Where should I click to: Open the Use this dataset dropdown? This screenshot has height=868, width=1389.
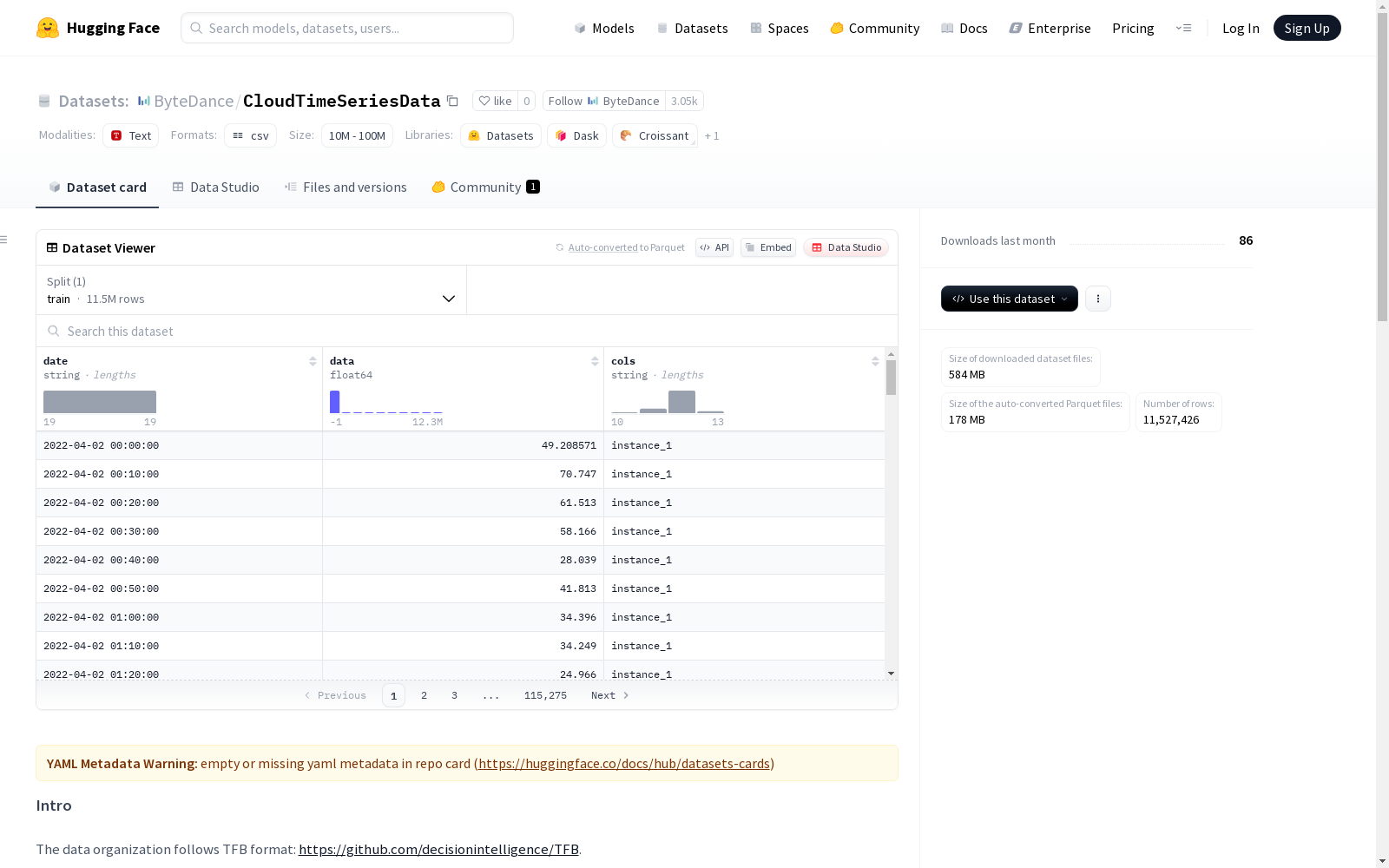[x=1010, y=299]
